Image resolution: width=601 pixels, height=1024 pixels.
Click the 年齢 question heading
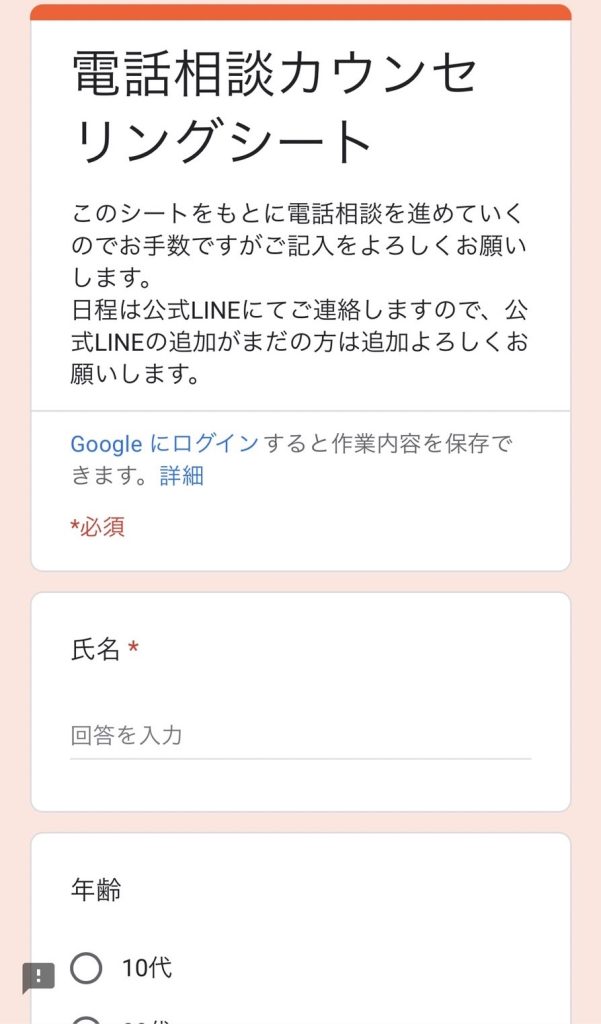click(x=96, y=889)
